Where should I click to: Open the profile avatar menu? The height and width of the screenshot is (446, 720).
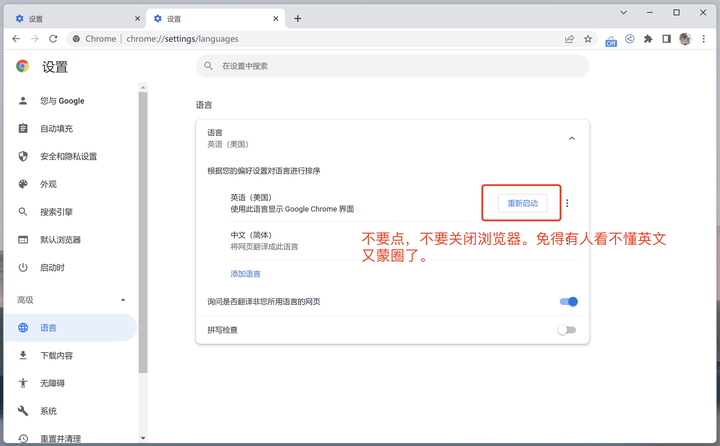tap(685, 39)
